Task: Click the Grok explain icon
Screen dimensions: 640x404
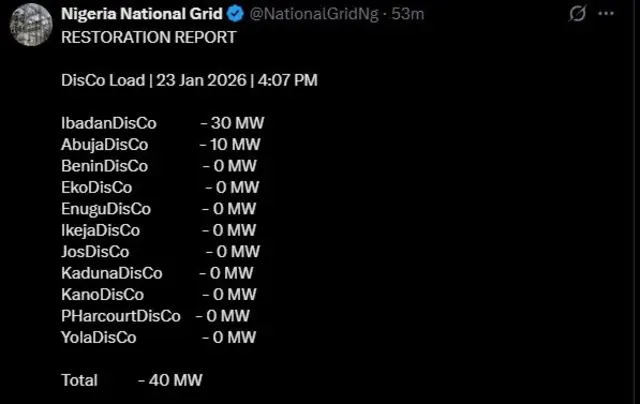Action: 576,14
